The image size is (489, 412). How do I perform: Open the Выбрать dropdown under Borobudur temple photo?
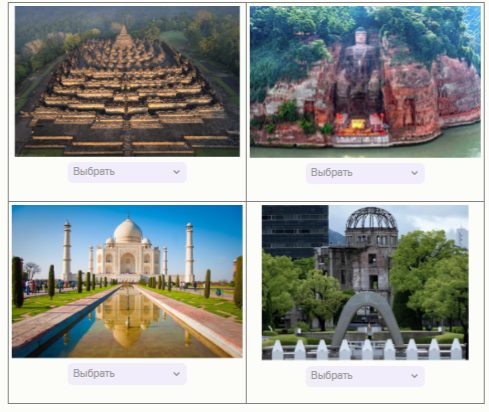tap(127, 172)
